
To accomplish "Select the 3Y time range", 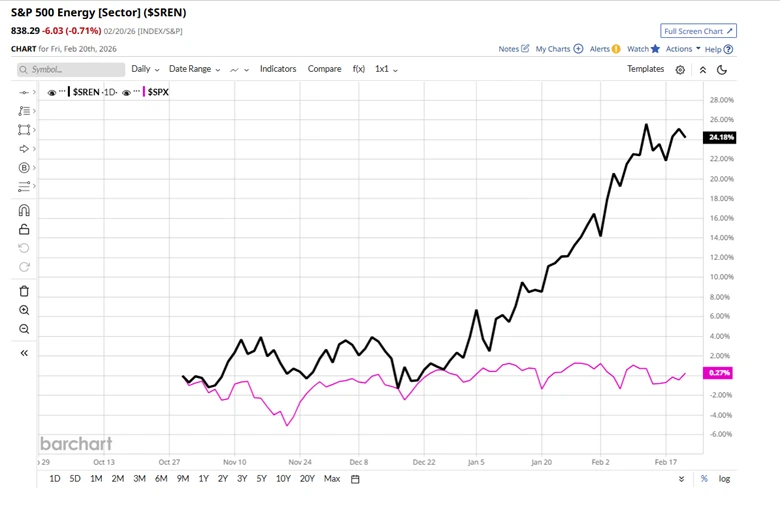I will [x=242, y=479].
